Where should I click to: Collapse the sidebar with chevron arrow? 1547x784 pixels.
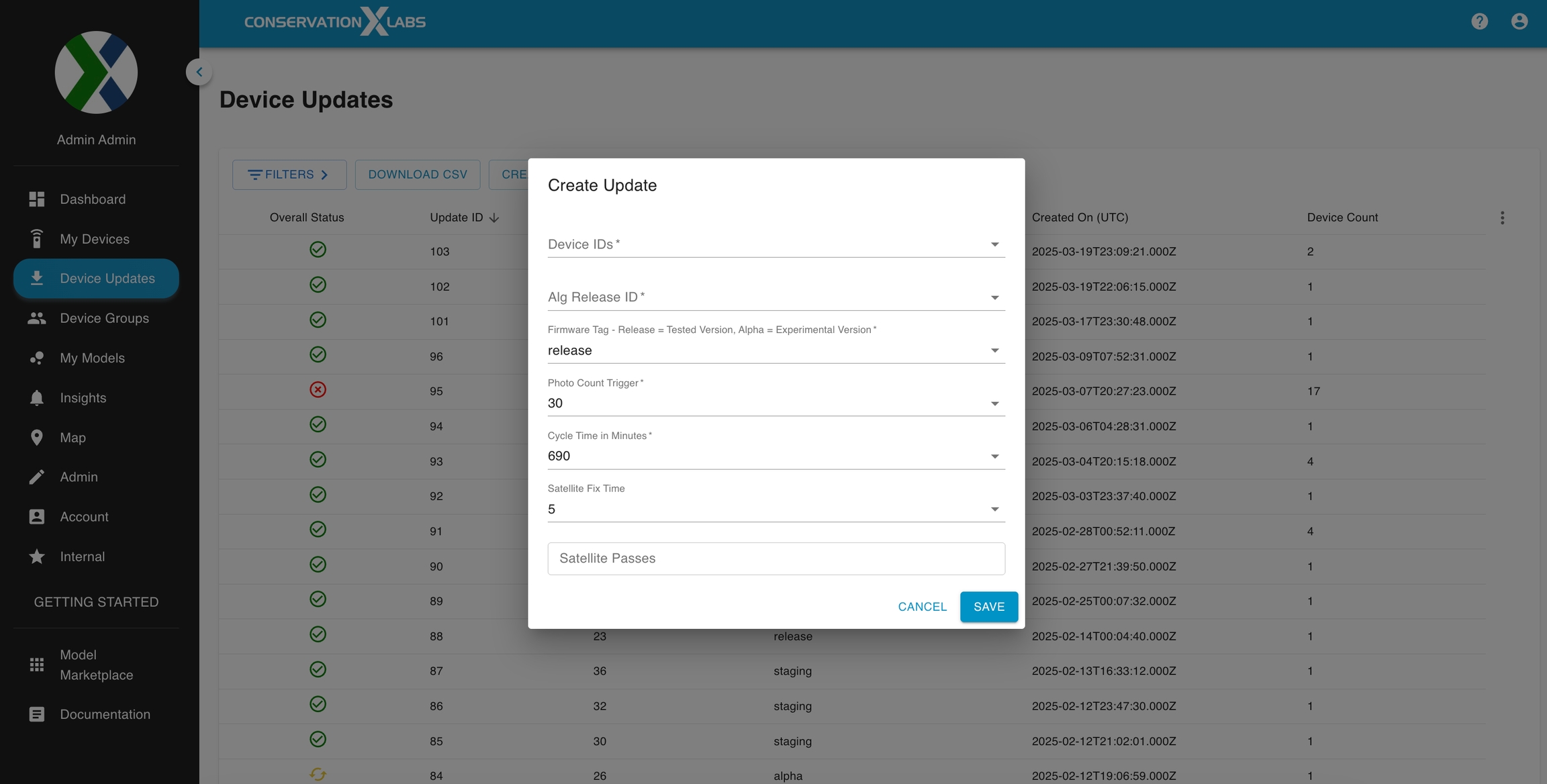pyautogui.click(x=199, y=72)
